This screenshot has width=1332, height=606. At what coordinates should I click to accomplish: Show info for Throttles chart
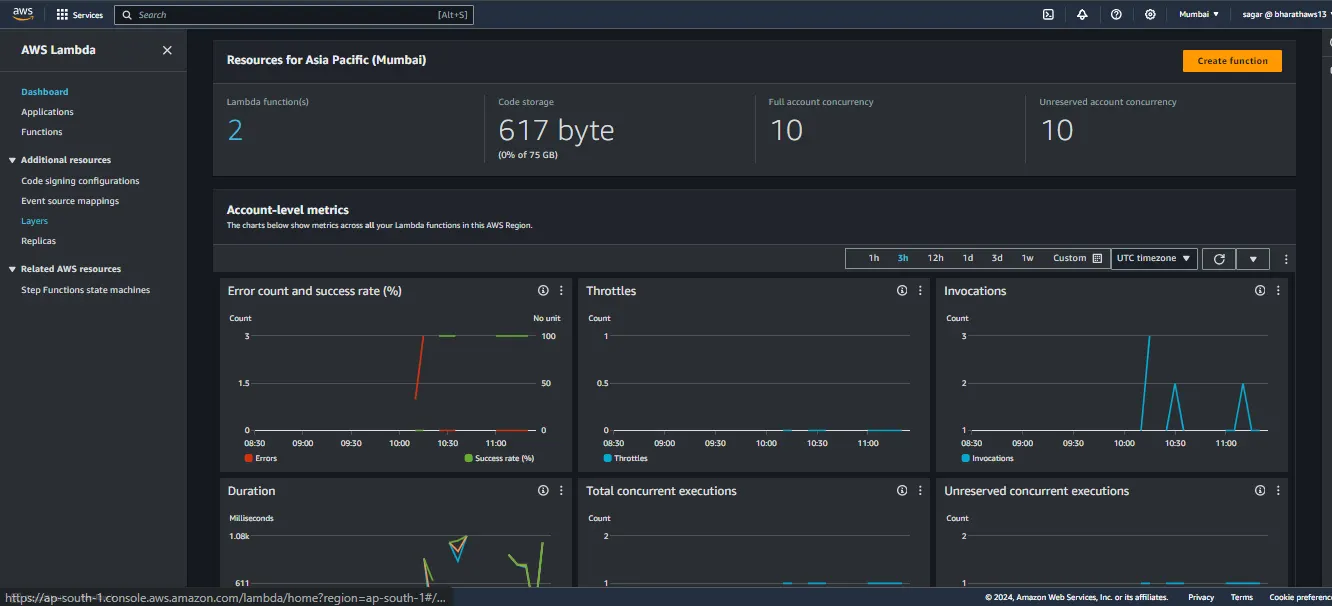[902, 291]
